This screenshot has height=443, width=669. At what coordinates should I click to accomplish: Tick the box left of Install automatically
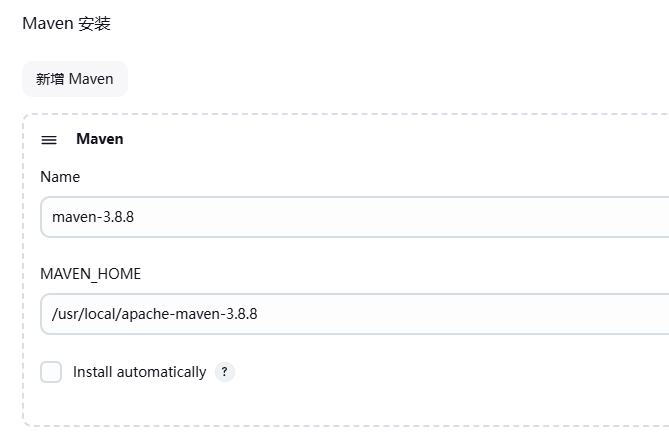pos(51,372)
